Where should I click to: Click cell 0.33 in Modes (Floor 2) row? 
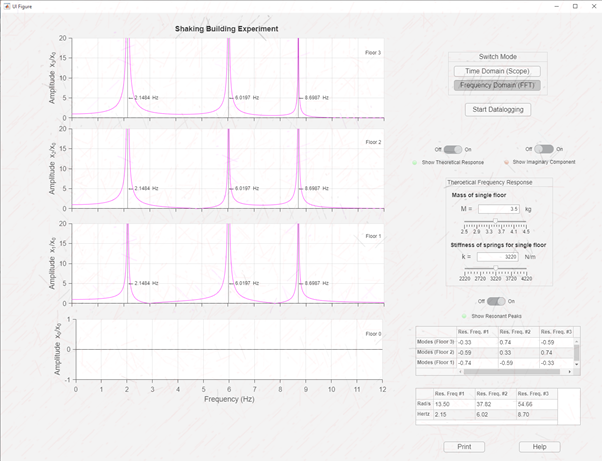coord(518,352)
